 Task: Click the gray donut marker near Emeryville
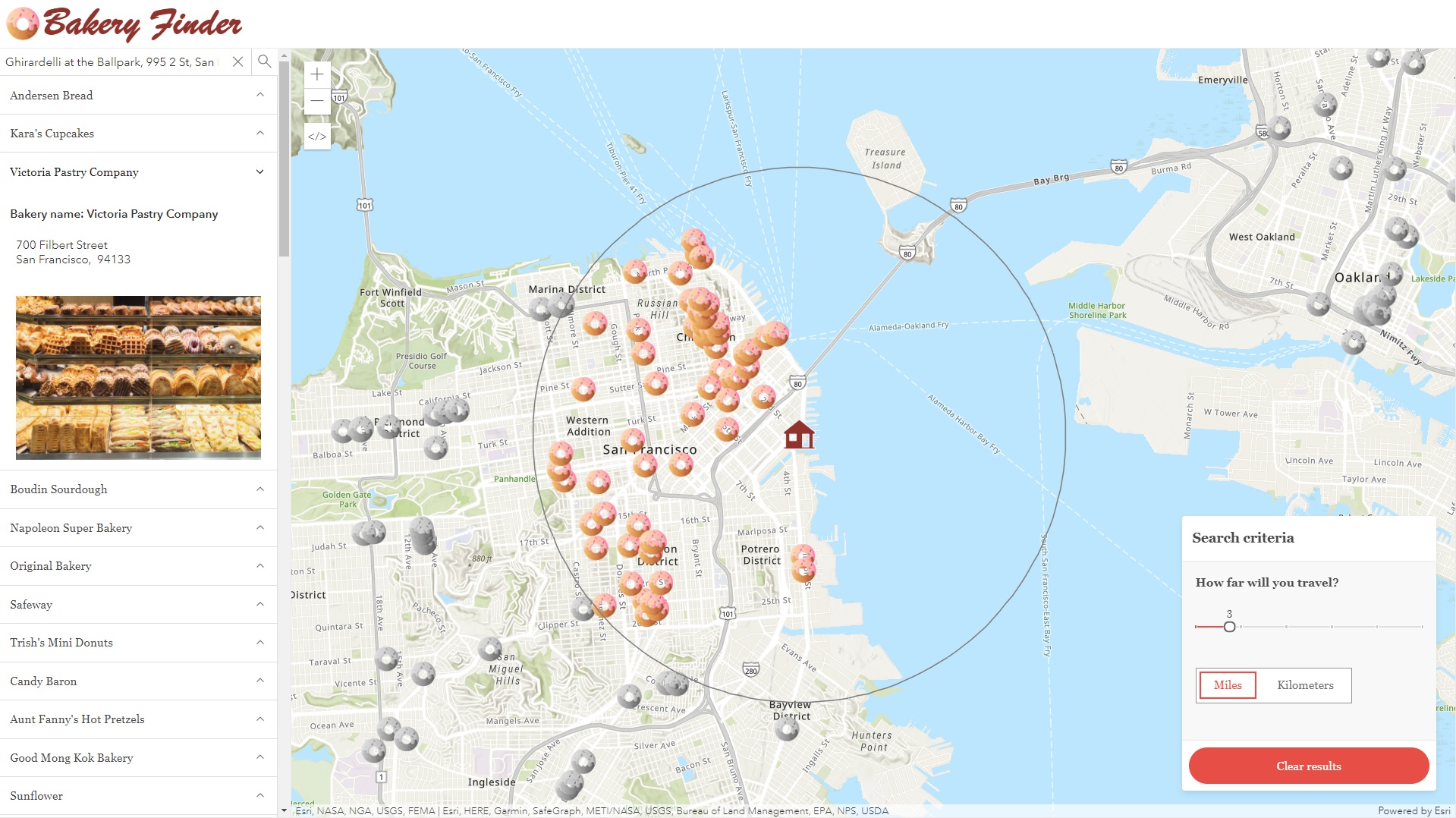tap(1279, 127)
